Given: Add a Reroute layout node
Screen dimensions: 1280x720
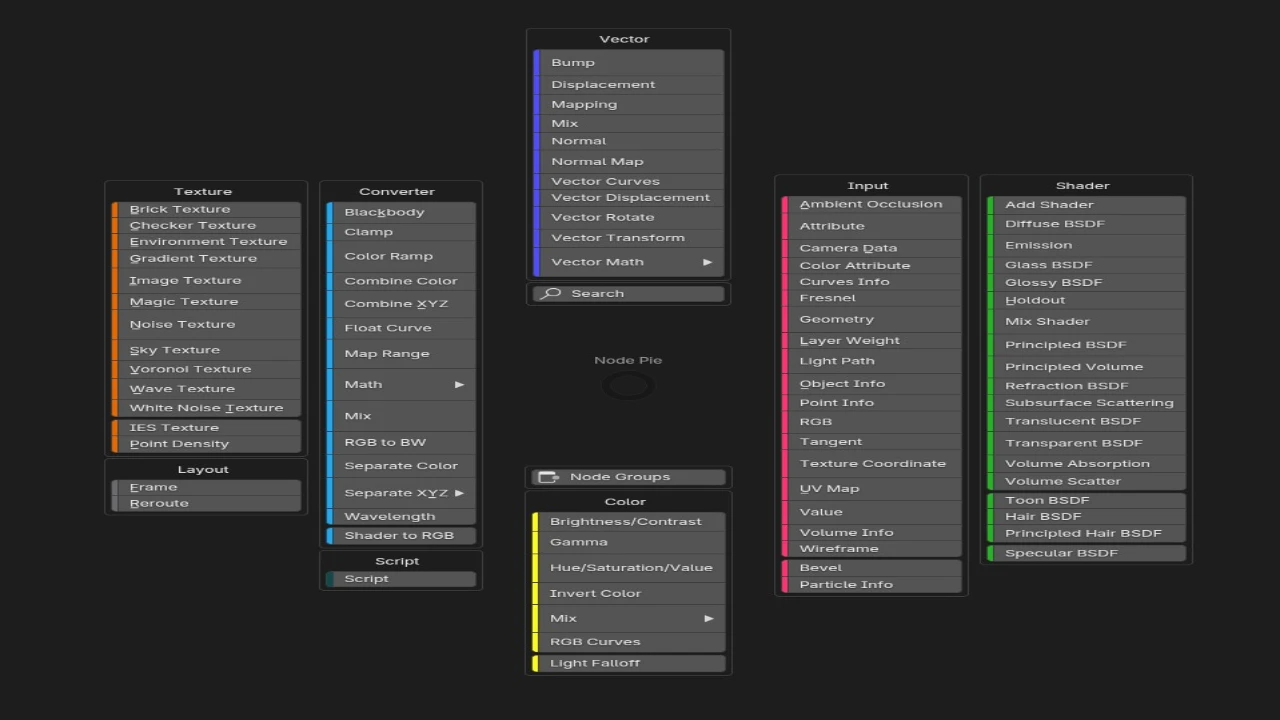Looking at the screenshot, I should (x=159, y=504).
